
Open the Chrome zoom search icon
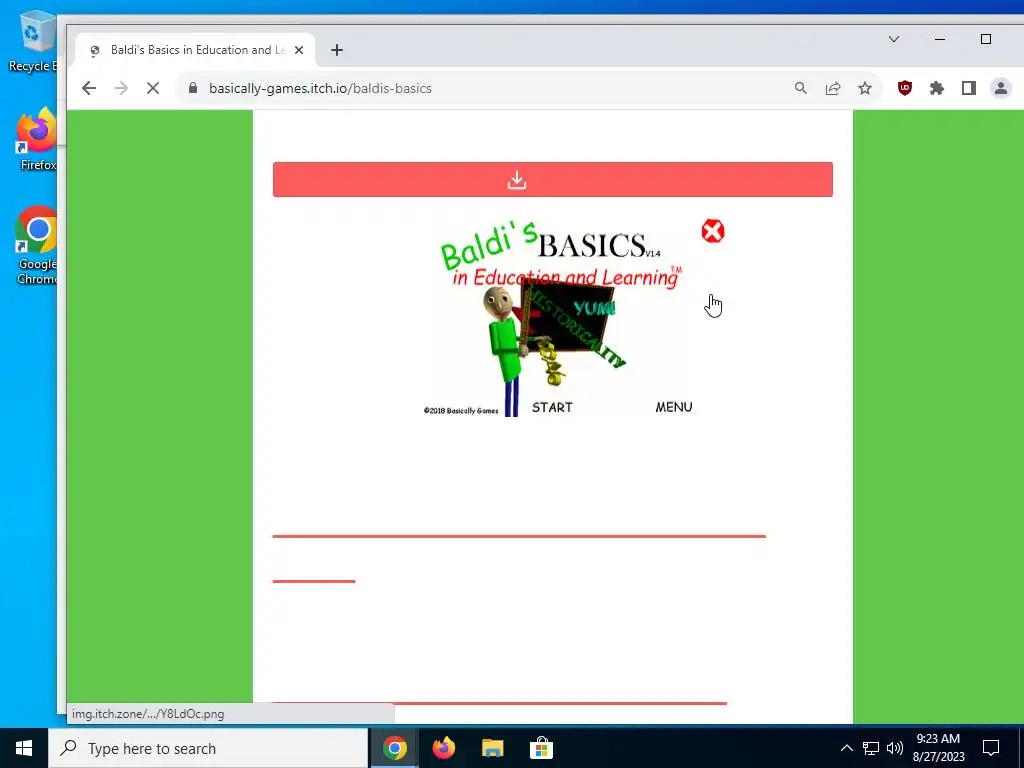coord(801,88)
